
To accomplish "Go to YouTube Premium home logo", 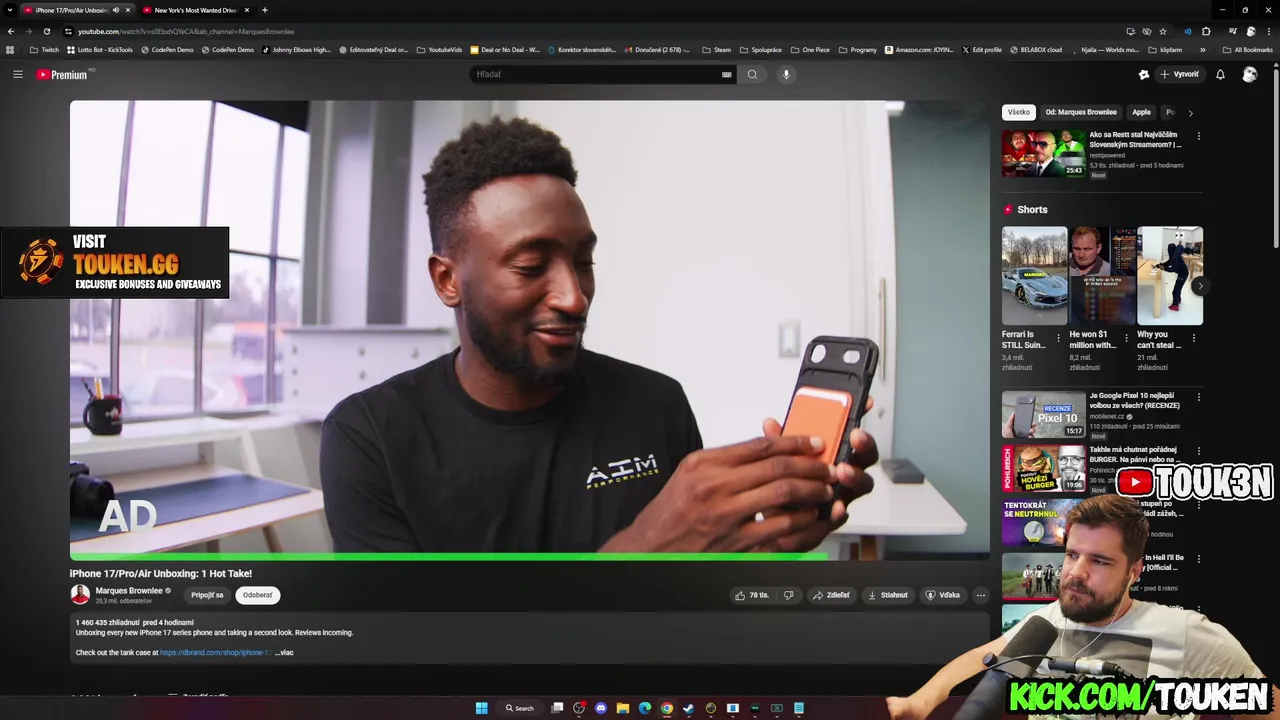I will coord(63,74).
